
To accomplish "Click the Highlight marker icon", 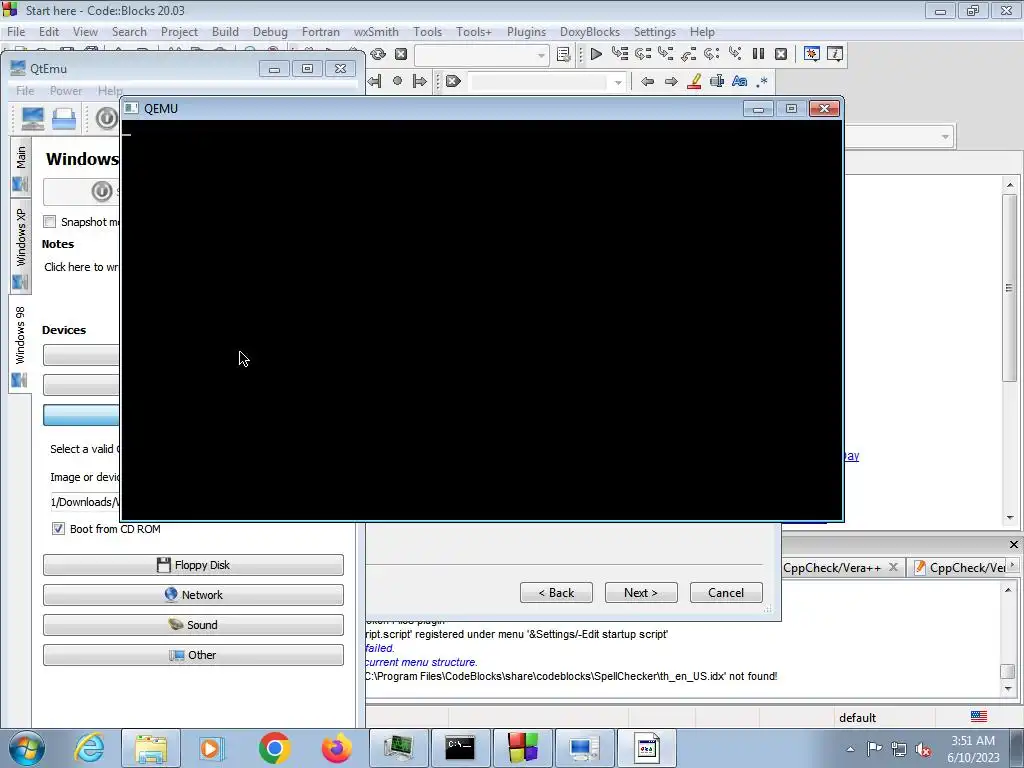I will tap(694, 82).
